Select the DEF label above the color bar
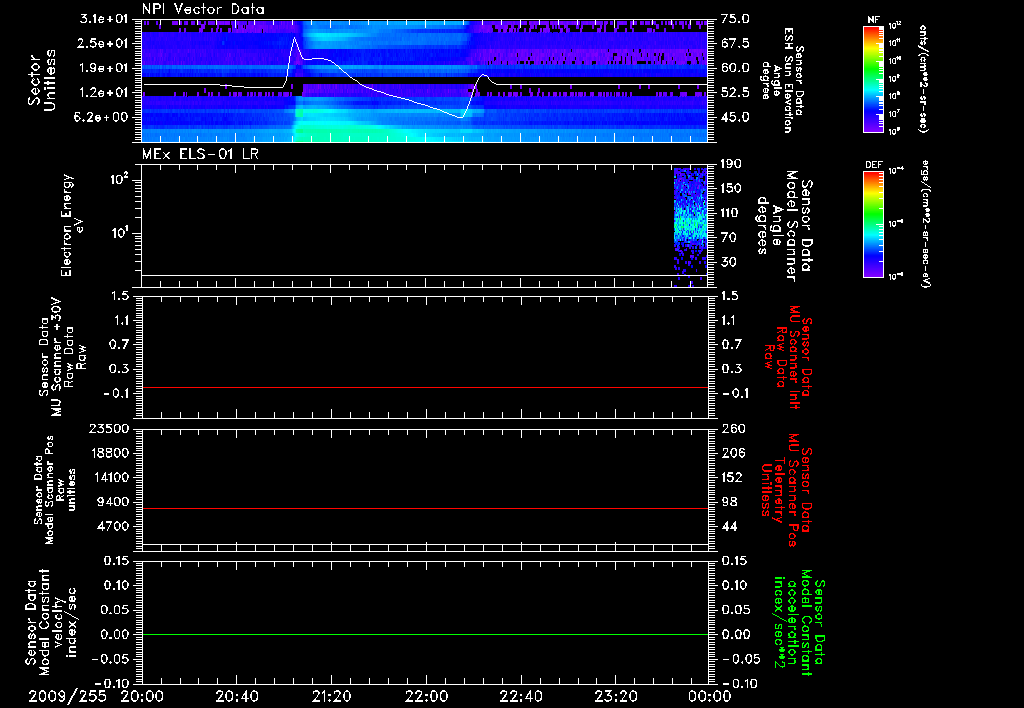The width and height of the screenshot is (1024, 708). pyautogui.click(x=874, y=165)
